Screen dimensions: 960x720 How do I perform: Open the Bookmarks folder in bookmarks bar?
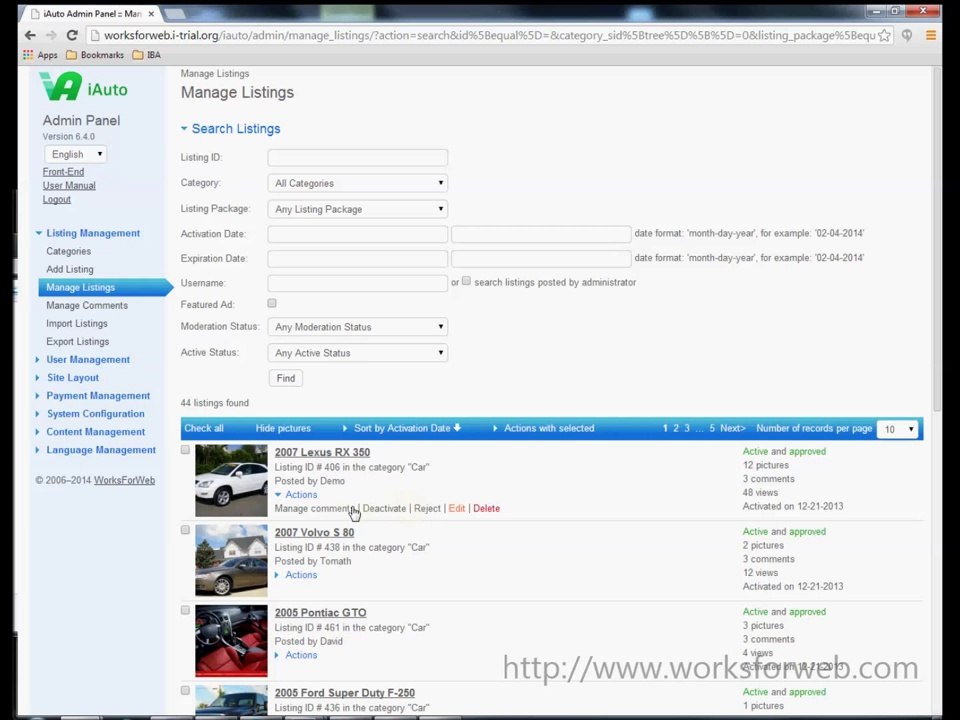click(95, 55)
